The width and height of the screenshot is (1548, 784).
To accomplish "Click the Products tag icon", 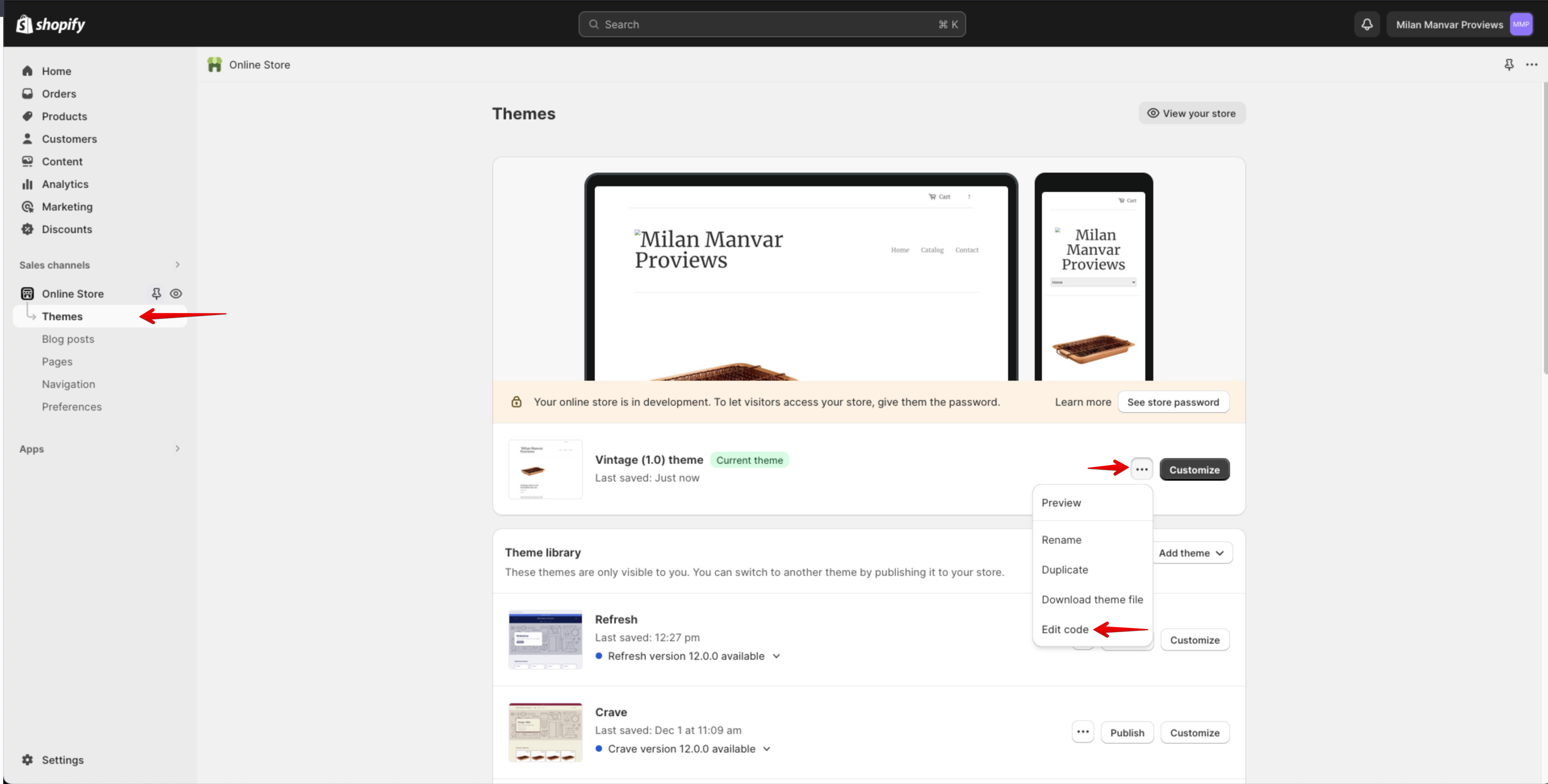I will 27,116.
